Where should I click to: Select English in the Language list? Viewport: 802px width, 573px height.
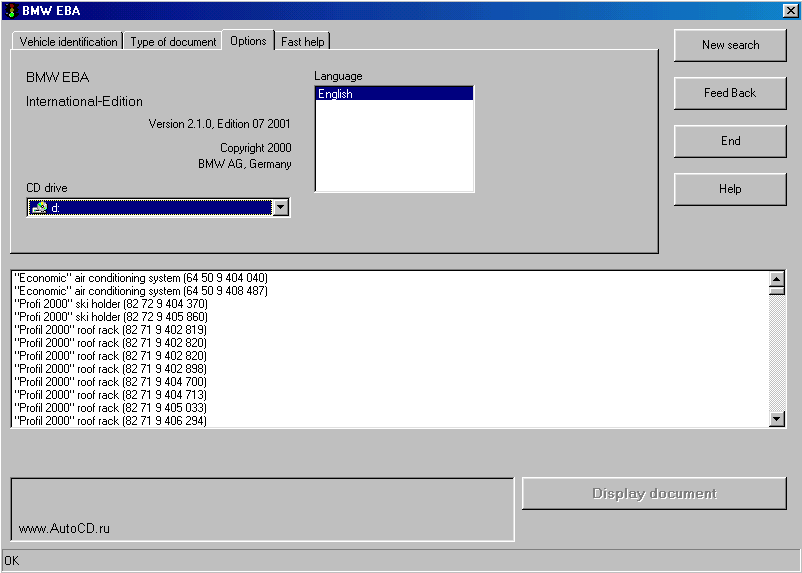tap(394, 94)
